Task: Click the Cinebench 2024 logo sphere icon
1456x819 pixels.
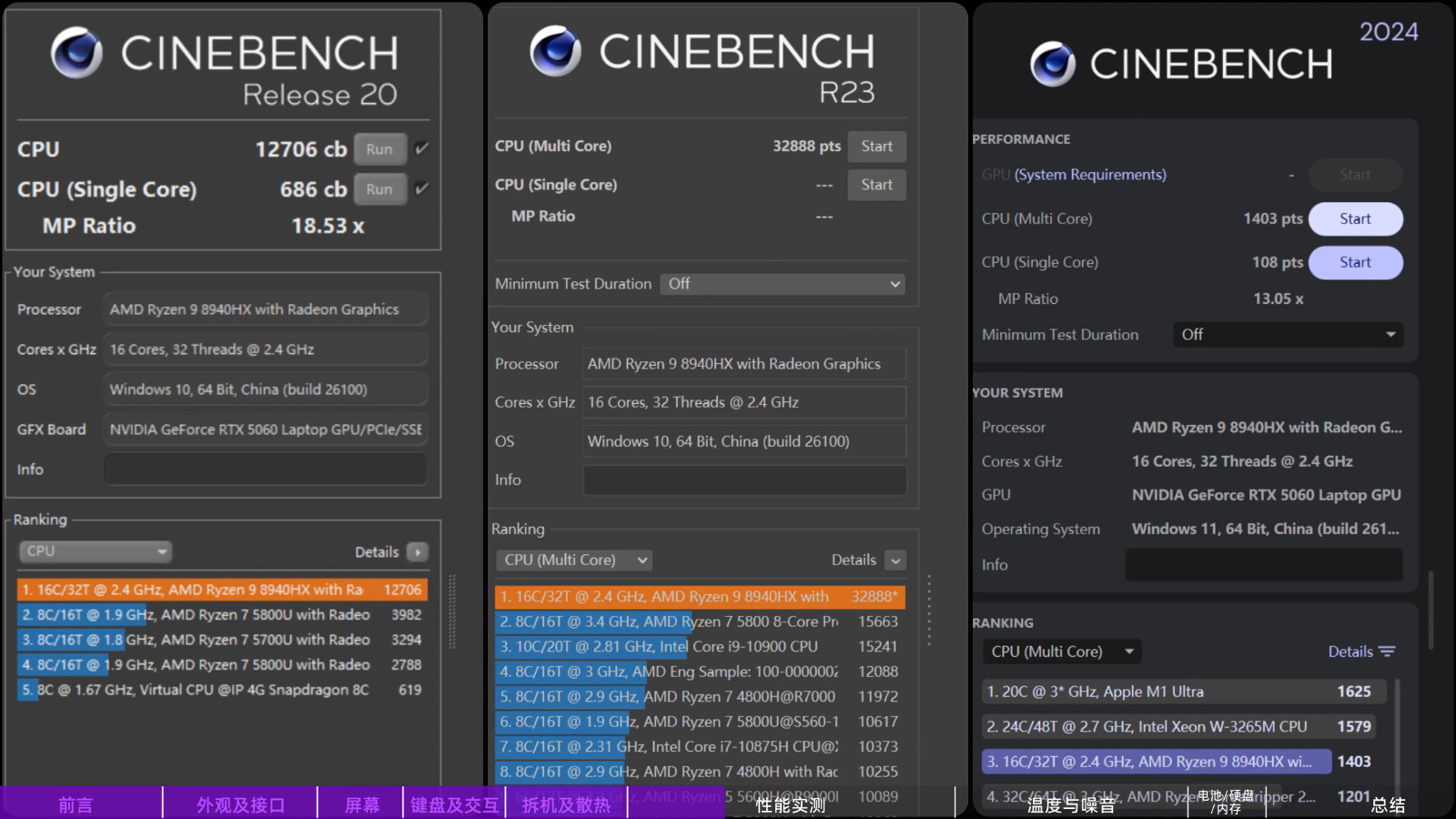Action: (1053, 64)
